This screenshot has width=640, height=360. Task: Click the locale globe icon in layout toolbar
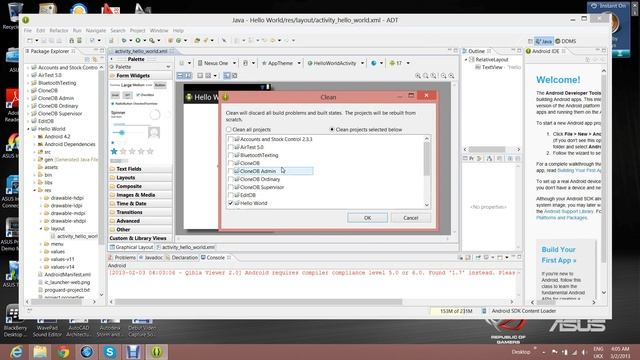click(x=374, y=63)
